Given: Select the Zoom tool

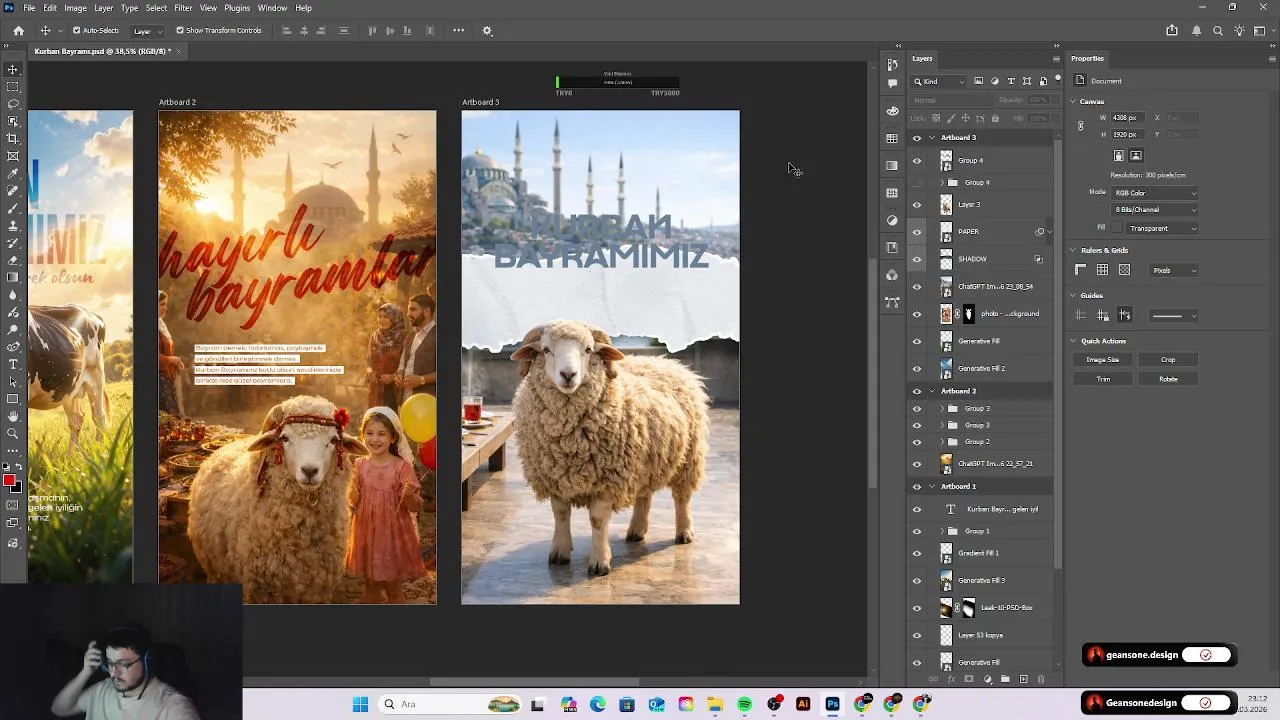Looking at the screenshot, I should (13, 433).
